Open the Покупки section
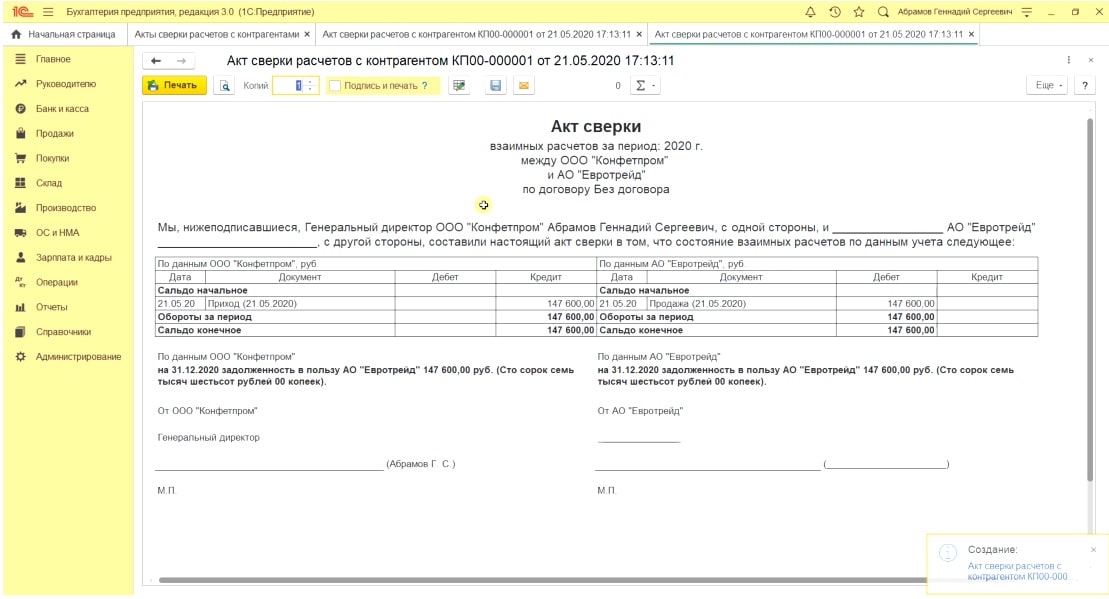 click(52, 158)
